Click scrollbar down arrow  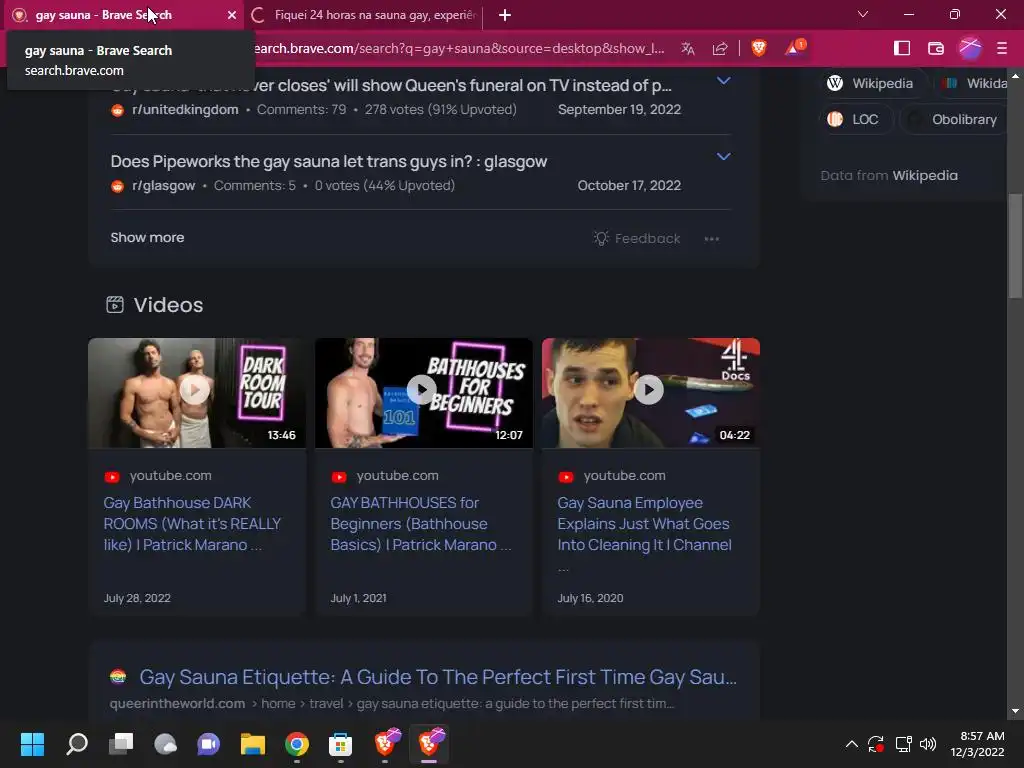tap(1015, 711)
